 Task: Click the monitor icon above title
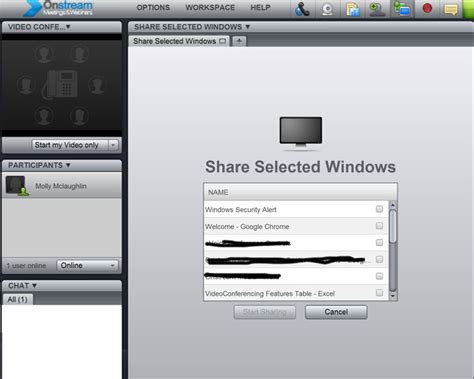(x=301, y=133)
